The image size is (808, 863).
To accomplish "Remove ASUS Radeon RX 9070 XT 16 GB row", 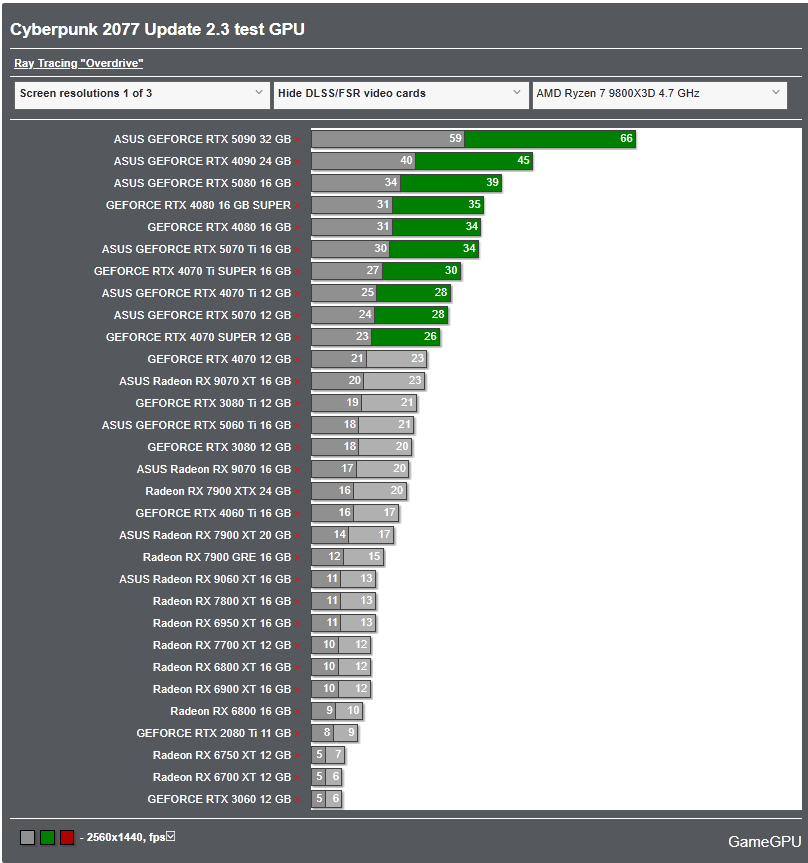I will 298,382.
